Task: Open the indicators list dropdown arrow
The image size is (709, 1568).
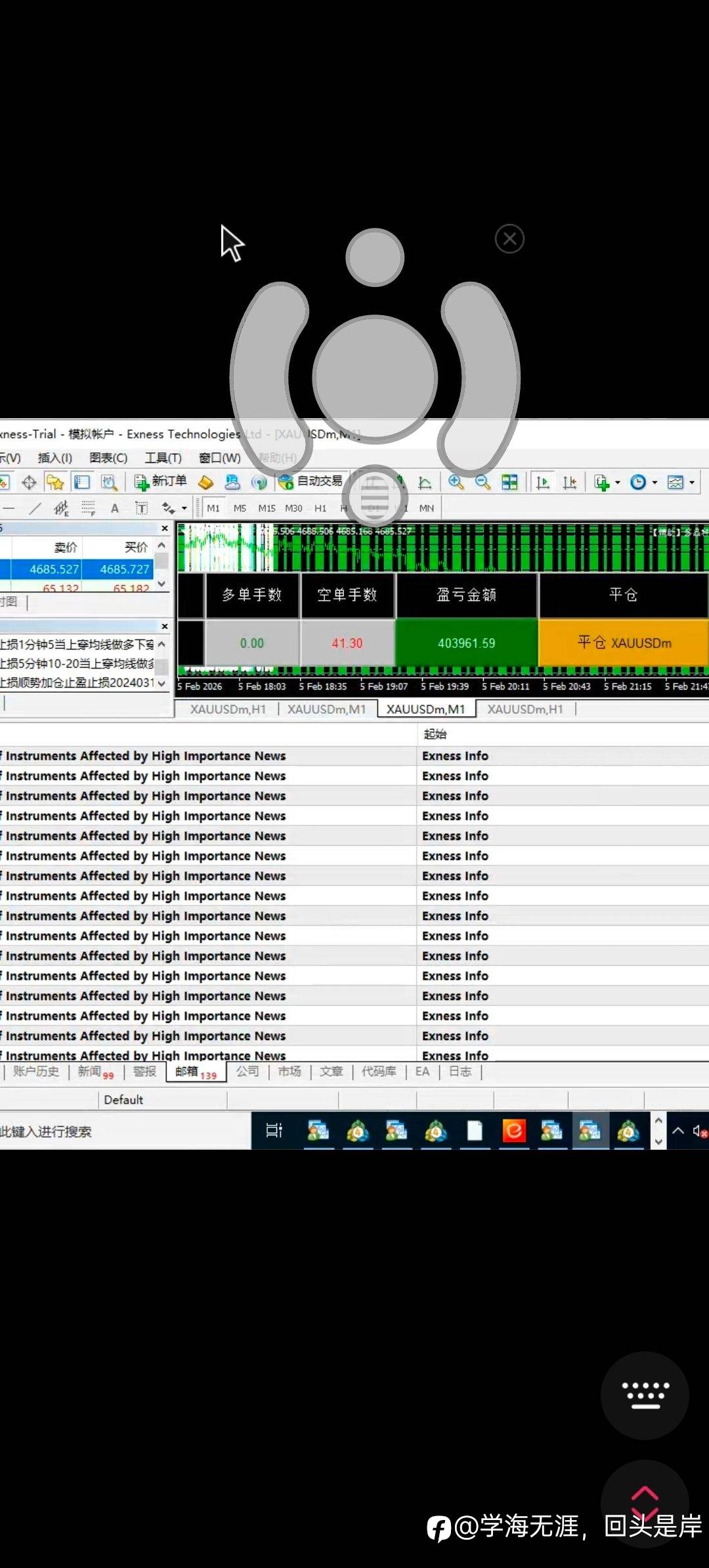Action: pyautogui.click(x=618, y=483)
